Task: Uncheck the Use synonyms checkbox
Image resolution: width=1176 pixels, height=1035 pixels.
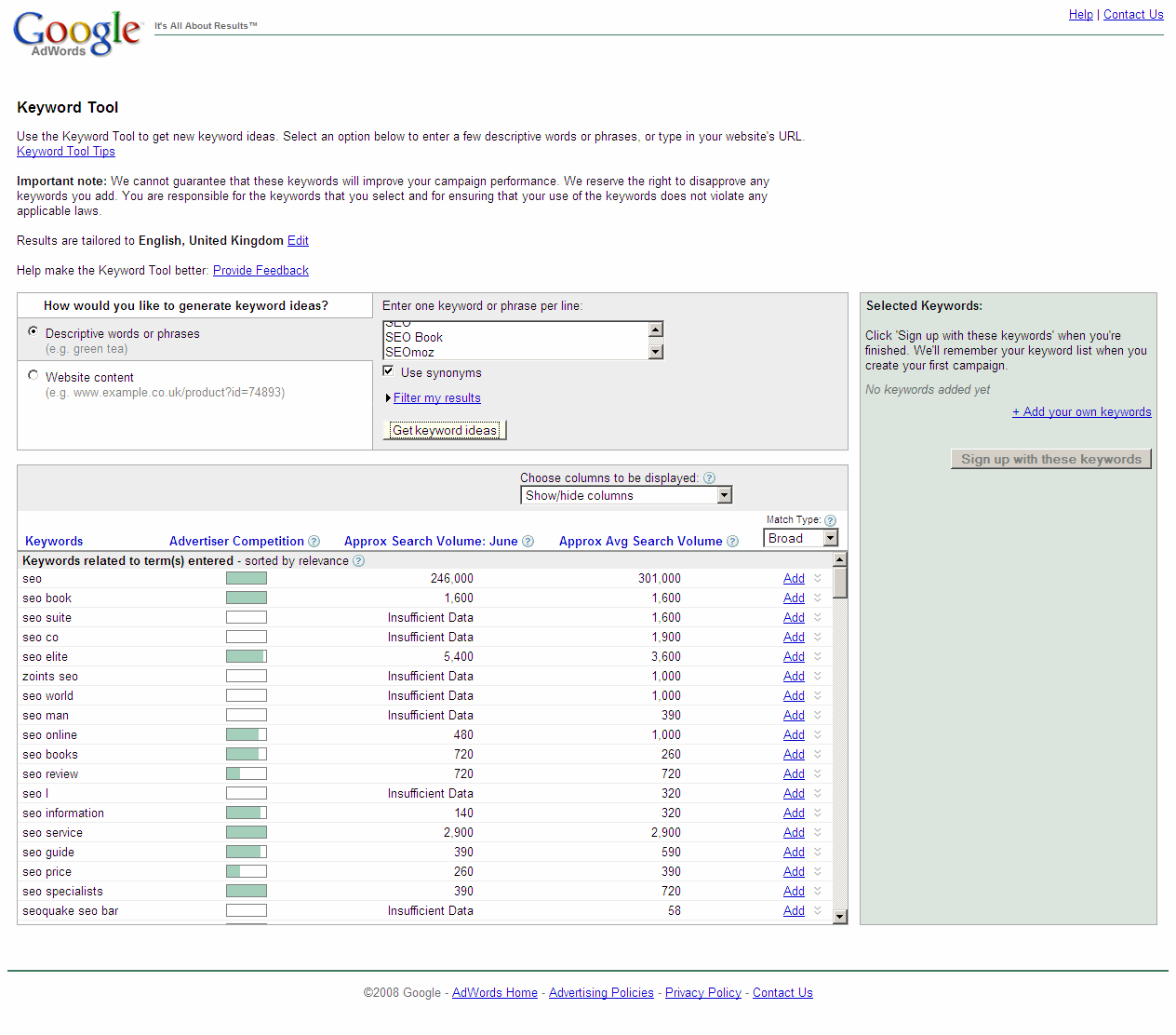Action: (x=388, y=370)
